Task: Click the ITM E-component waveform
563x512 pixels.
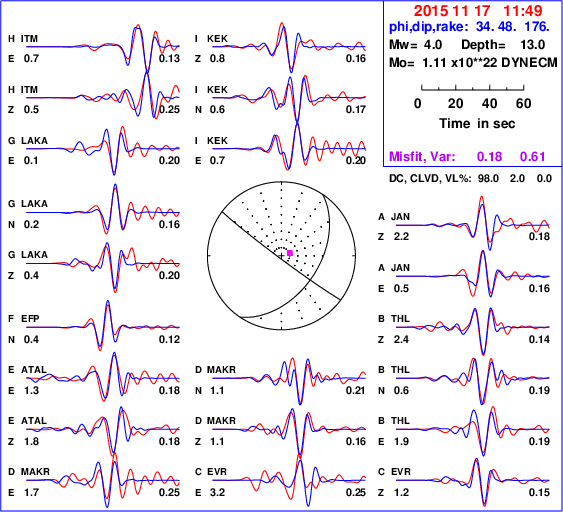Action: tap(103, 47)
